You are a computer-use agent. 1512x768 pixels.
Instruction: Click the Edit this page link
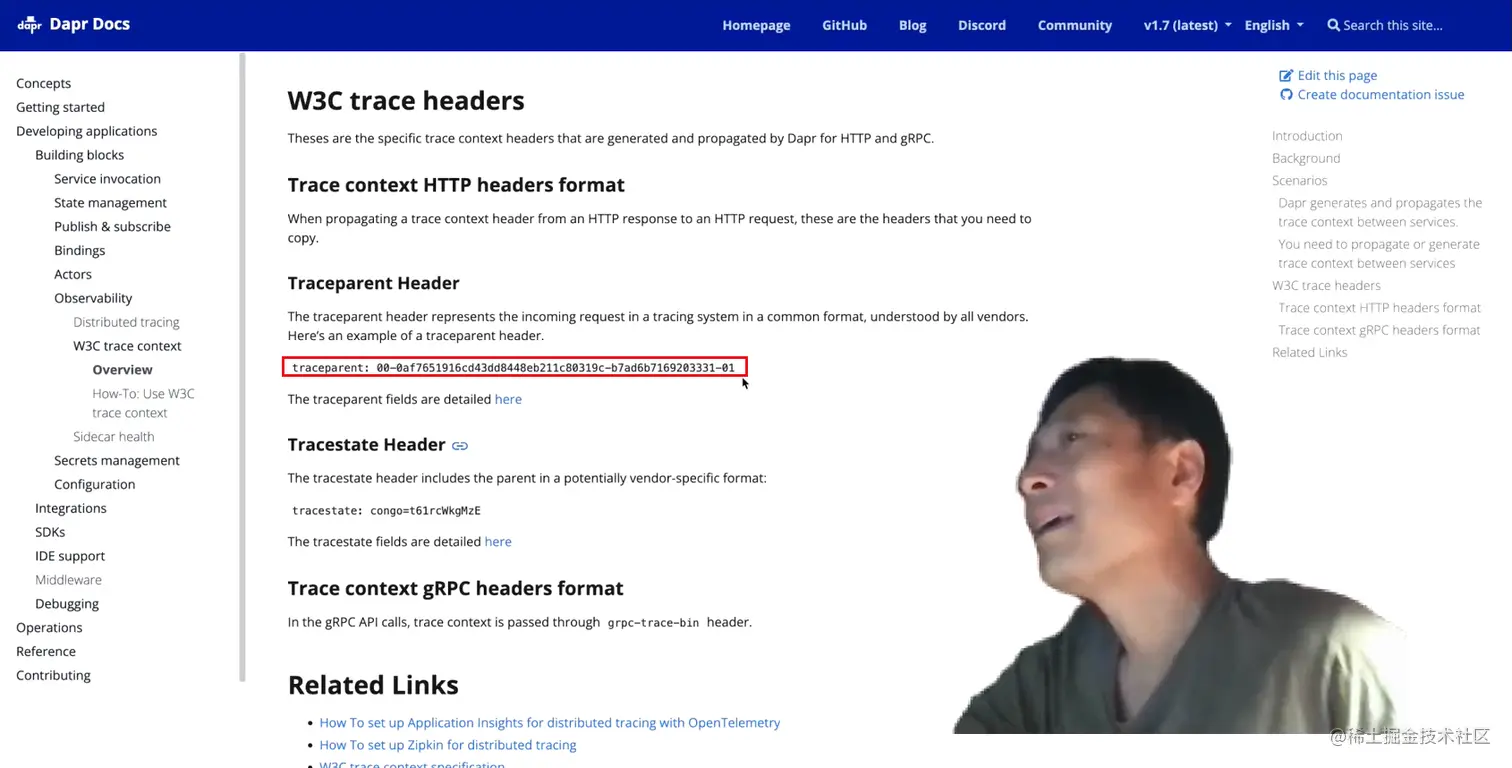coord(1337,75)
